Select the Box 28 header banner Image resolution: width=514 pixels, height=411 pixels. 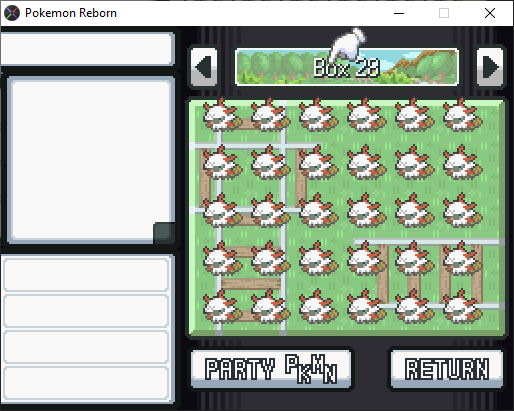(x=347, y=67)
